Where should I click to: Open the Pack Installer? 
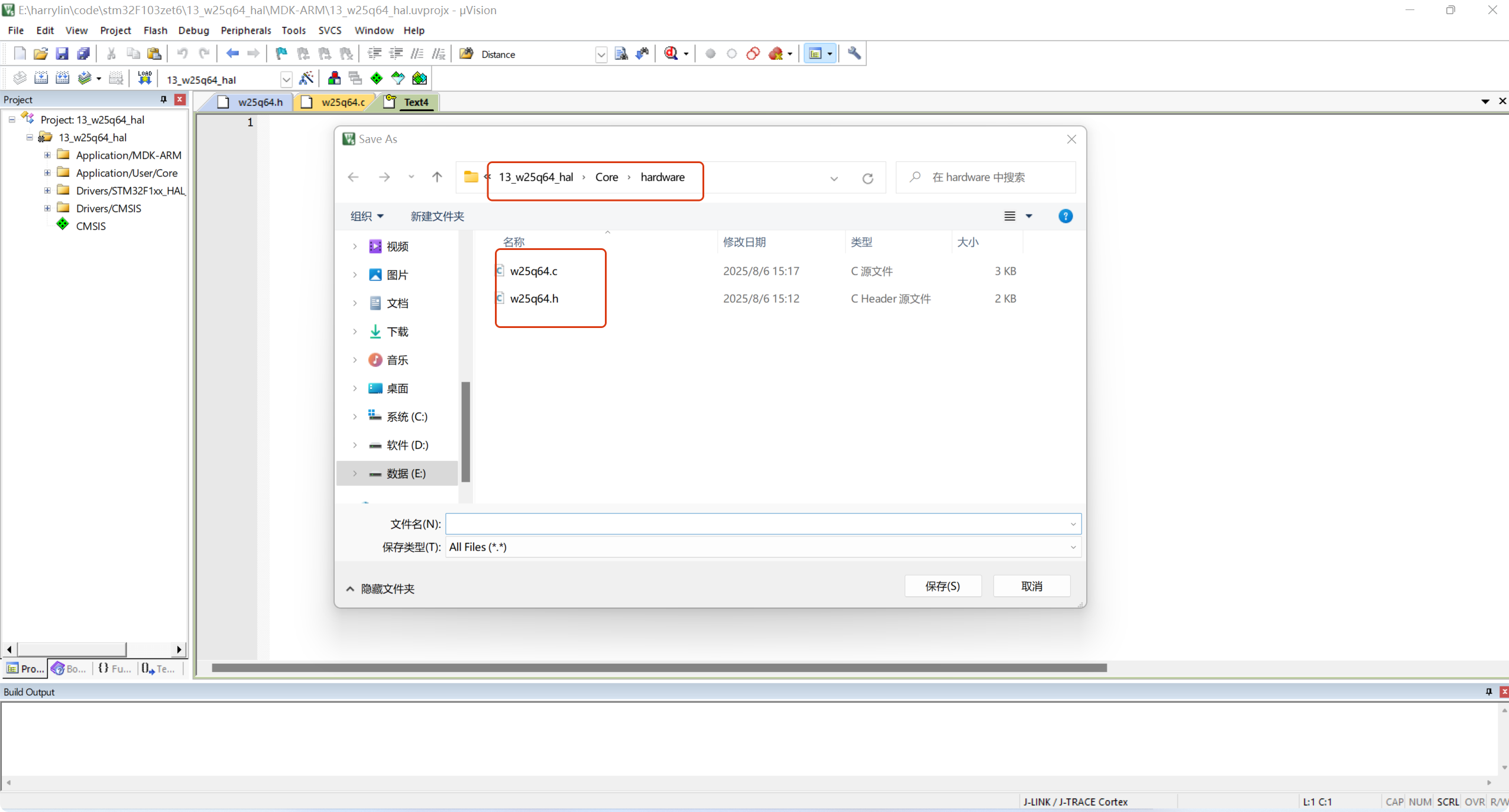420,78
